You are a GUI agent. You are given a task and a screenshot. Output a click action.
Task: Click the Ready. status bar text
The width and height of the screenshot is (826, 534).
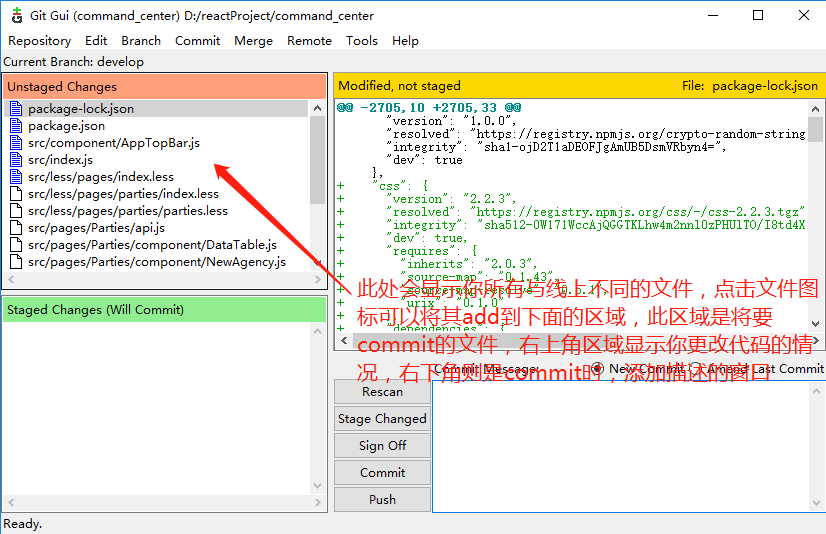coord(23,523)
